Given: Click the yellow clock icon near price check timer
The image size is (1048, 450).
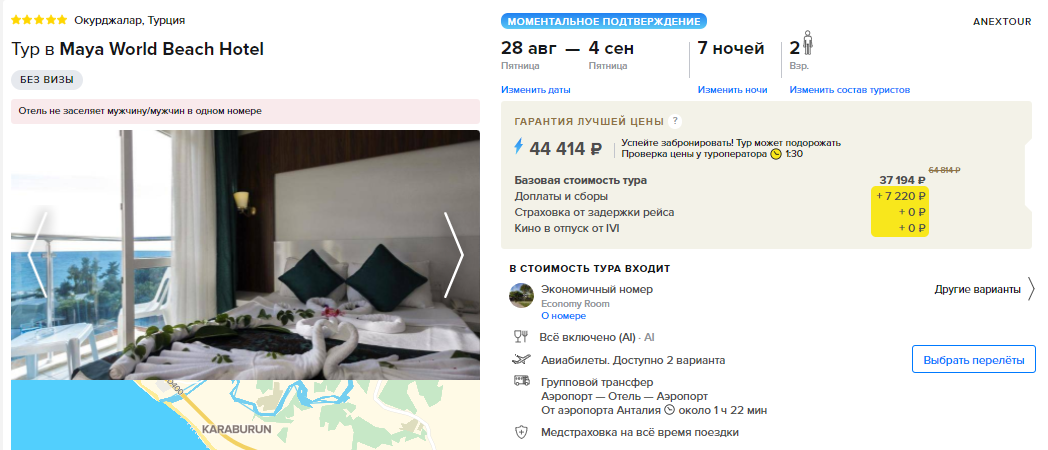Looking at the screenshot, I should [x=775, y=154].
